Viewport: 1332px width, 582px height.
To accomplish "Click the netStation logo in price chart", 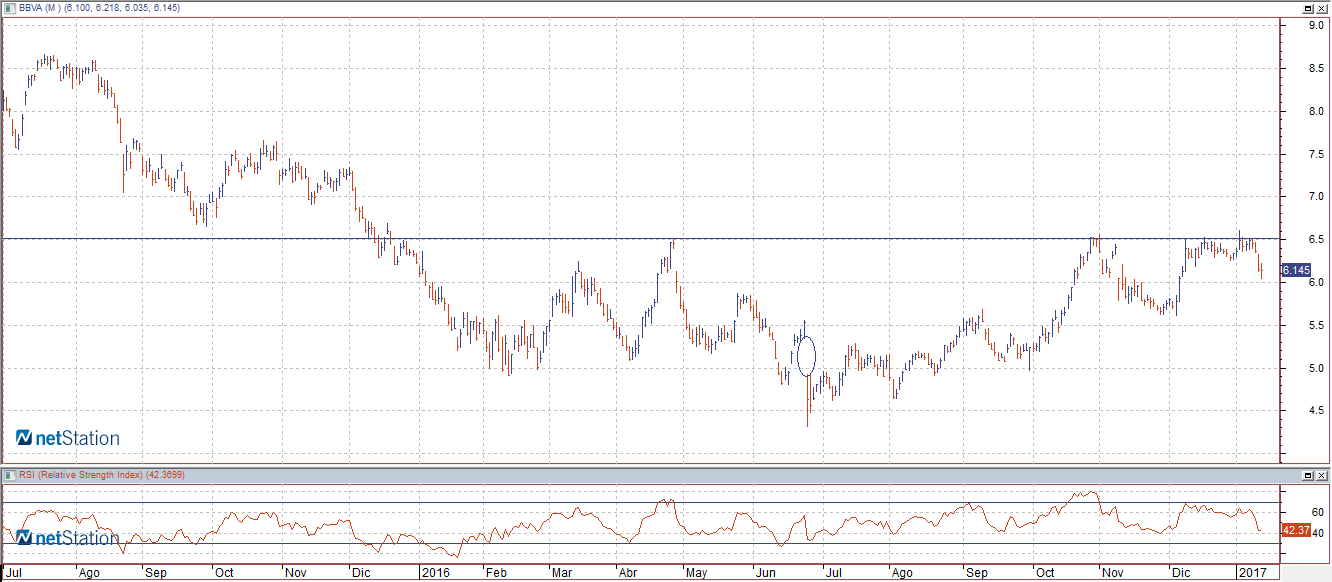I will click(x=68, y=438).
